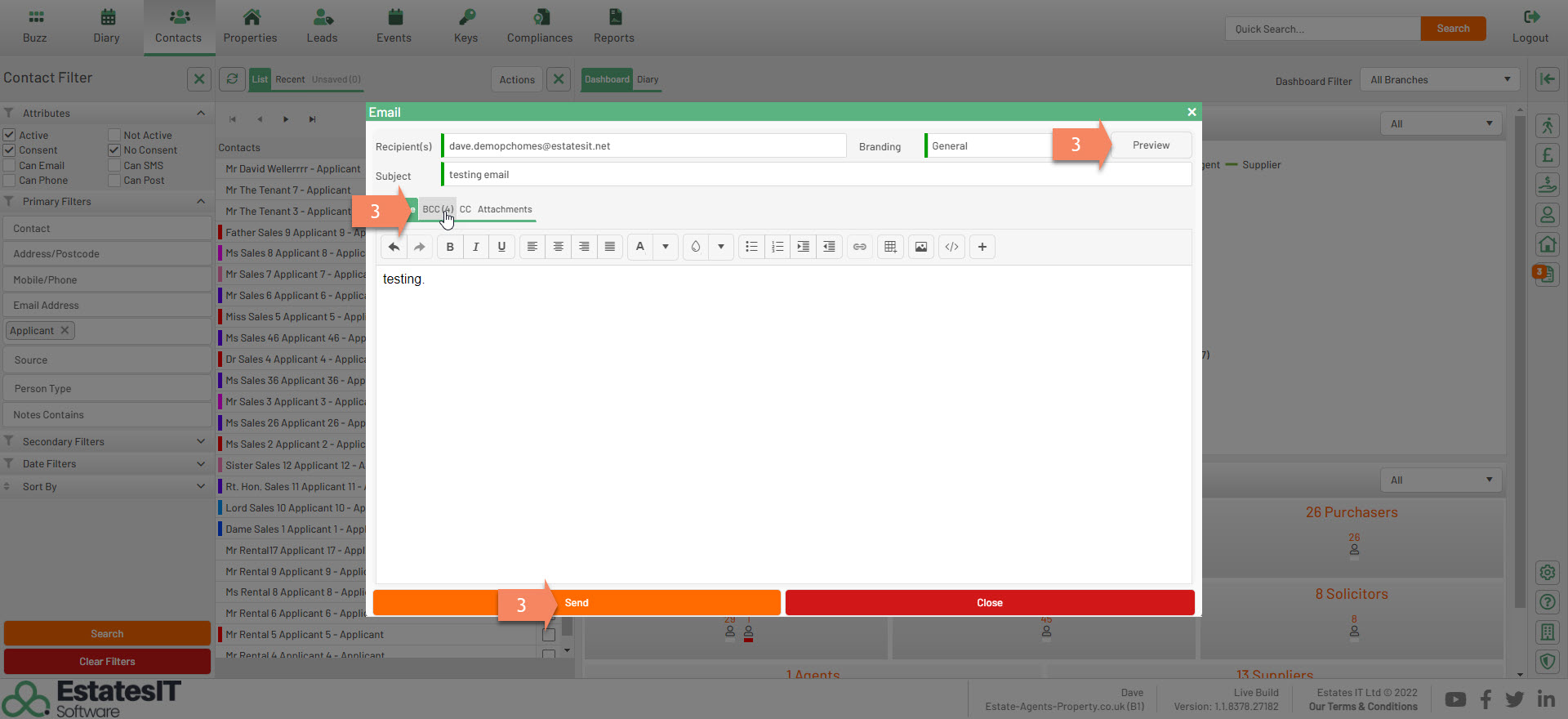Switch to the Attachments tab
1568x719 pixels.
coord(505,210)
